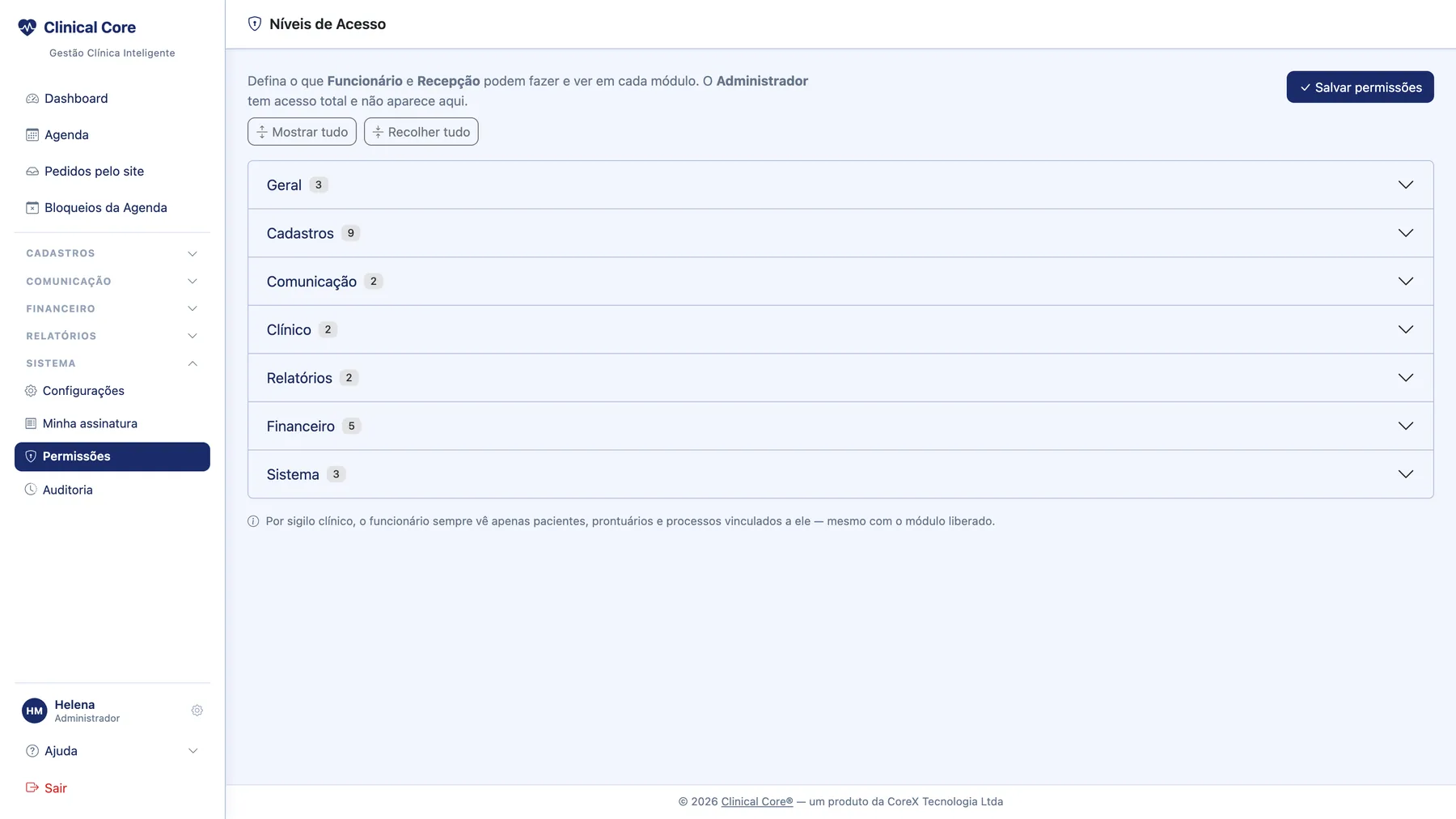Click the HM user avatar

[x=34, y=711]
